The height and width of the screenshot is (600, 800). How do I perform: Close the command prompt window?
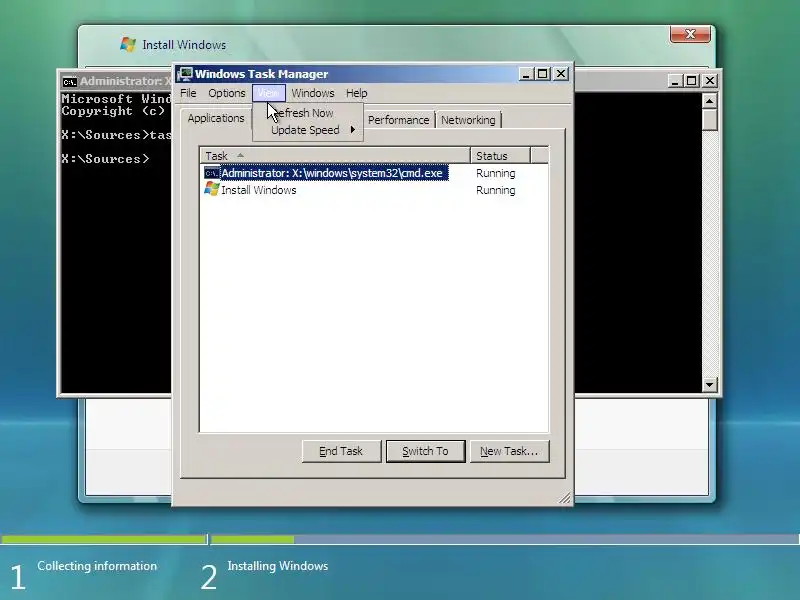coord(710,81)
